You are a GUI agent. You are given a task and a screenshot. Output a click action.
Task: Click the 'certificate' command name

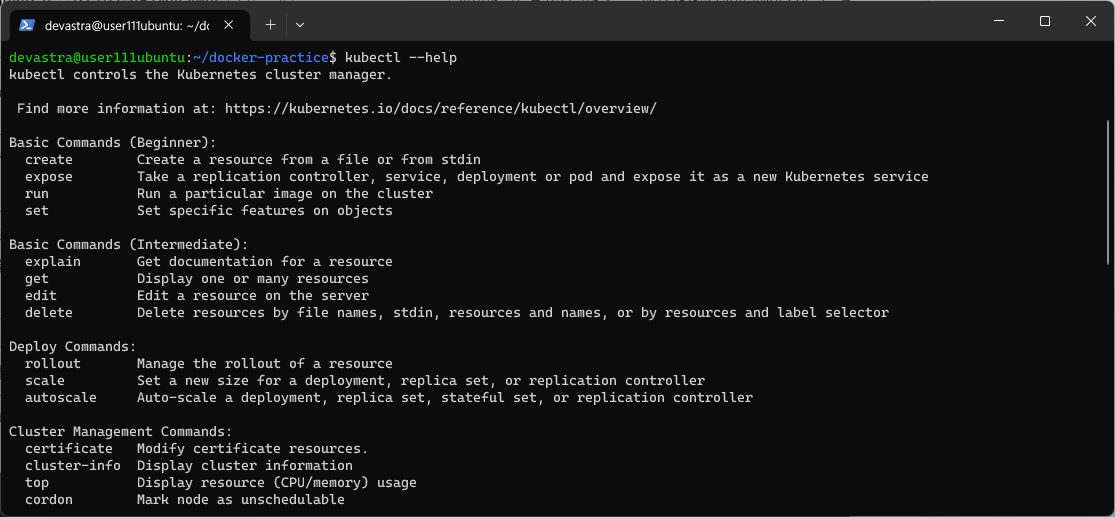coord(69,449)
